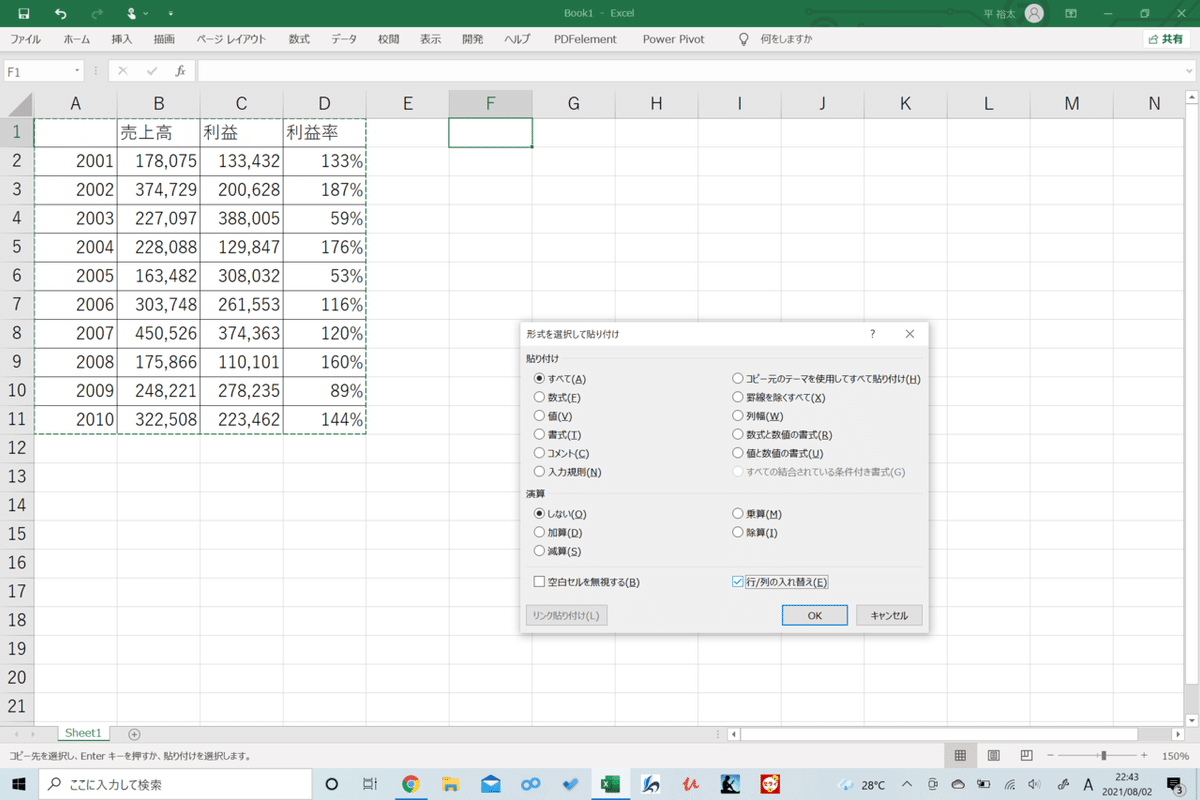Click the 利益率 header cell
Viewport: 1200px width, 800px height.
click(324, 132)
